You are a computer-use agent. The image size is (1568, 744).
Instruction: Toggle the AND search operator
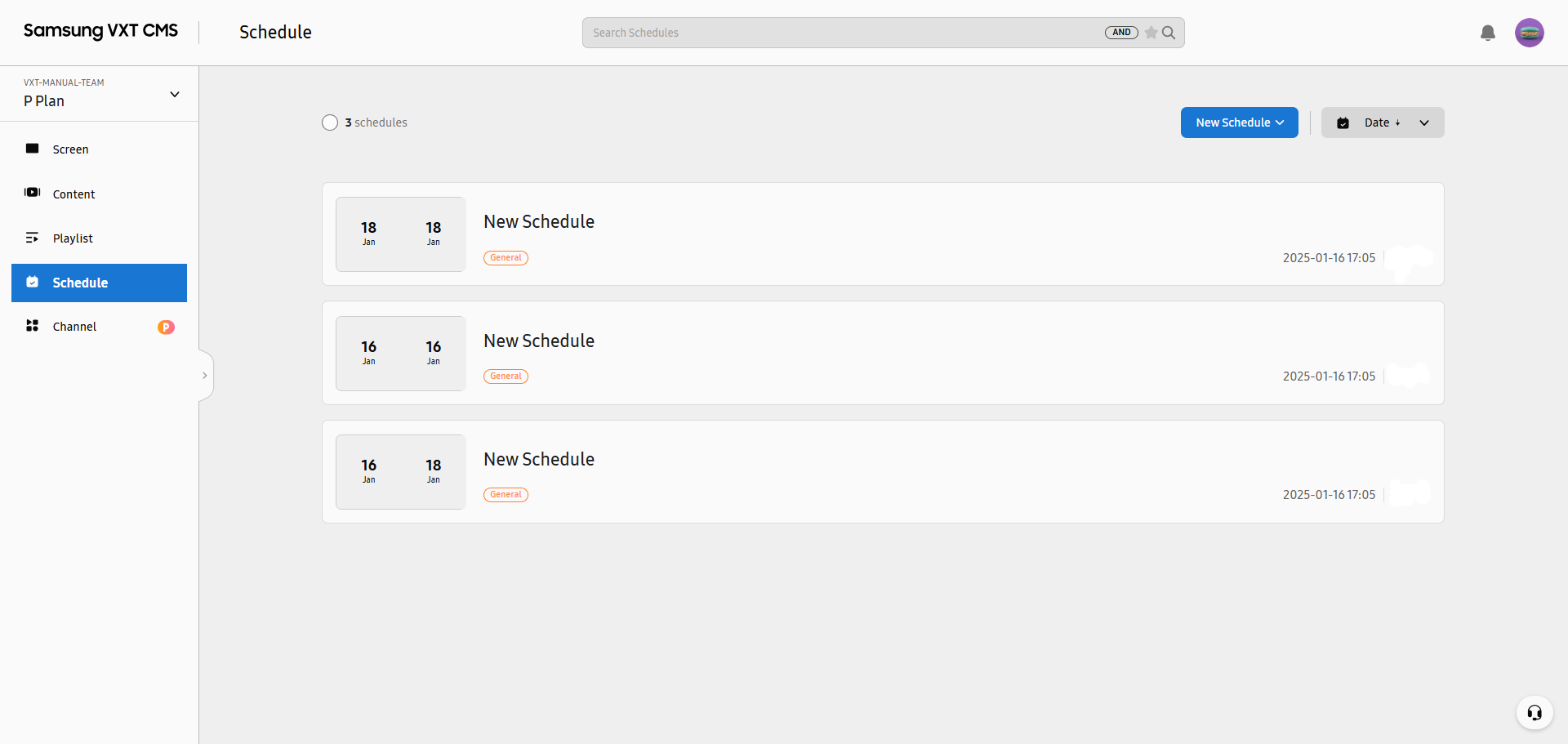[1121, 33]
